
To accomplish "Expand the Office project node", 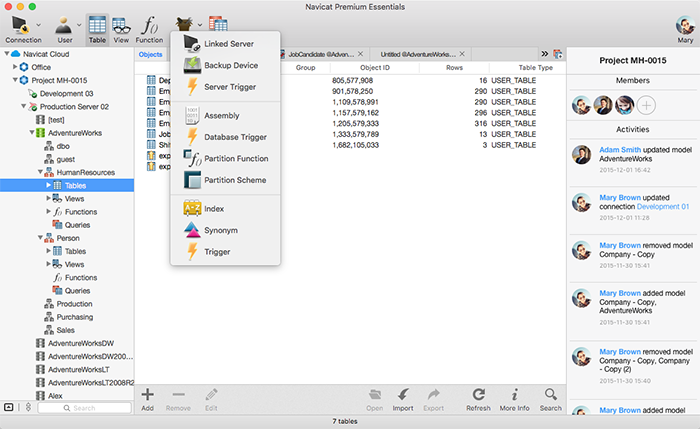I will point(15,67).
